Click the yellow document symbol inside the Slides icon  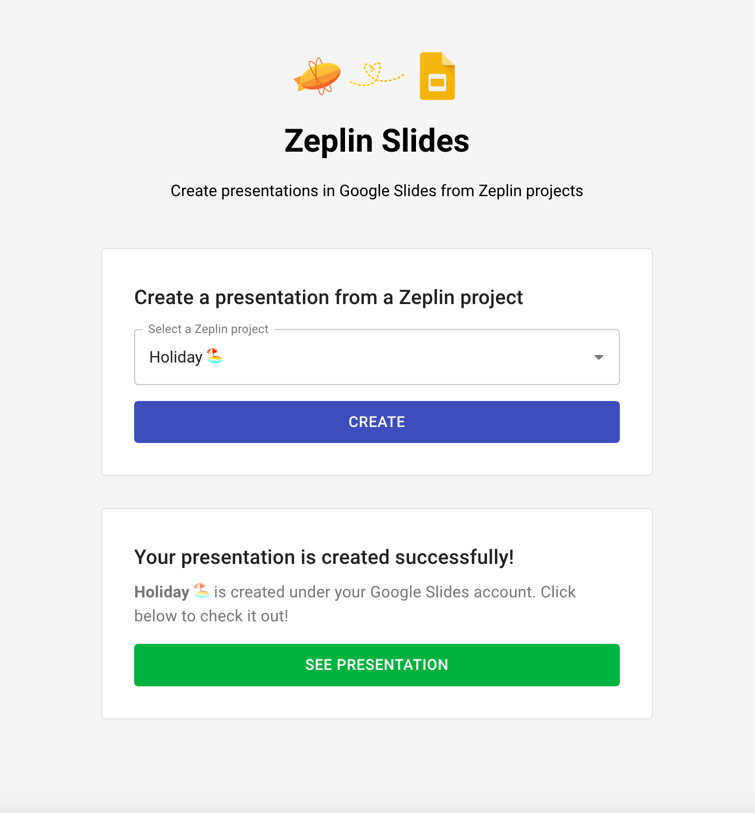[438, 74]
